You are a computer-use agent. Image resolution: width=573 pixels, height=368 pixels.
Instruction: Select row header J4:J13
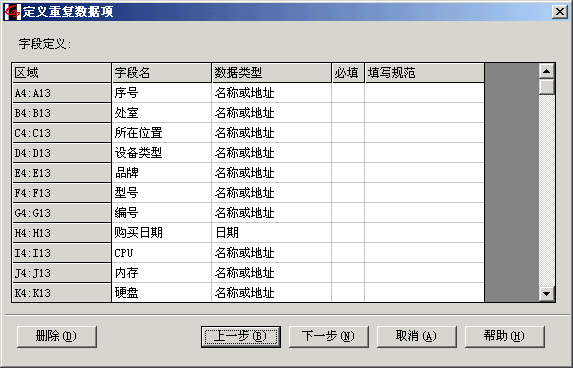62,273
